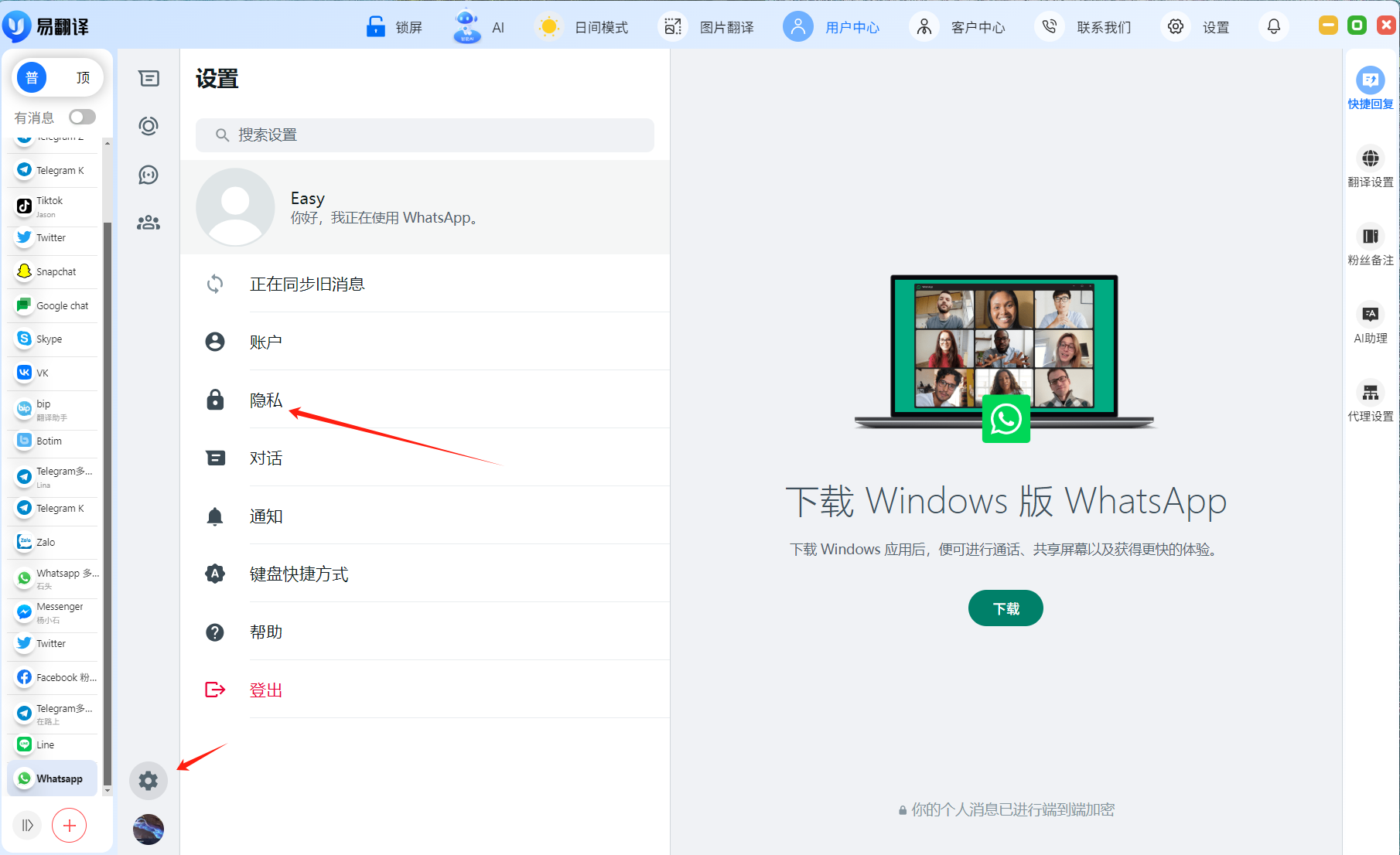The height and width of the screenshot is (855, 1400).
Task: Open Skype in the sidebar
Action: (53, 339)
